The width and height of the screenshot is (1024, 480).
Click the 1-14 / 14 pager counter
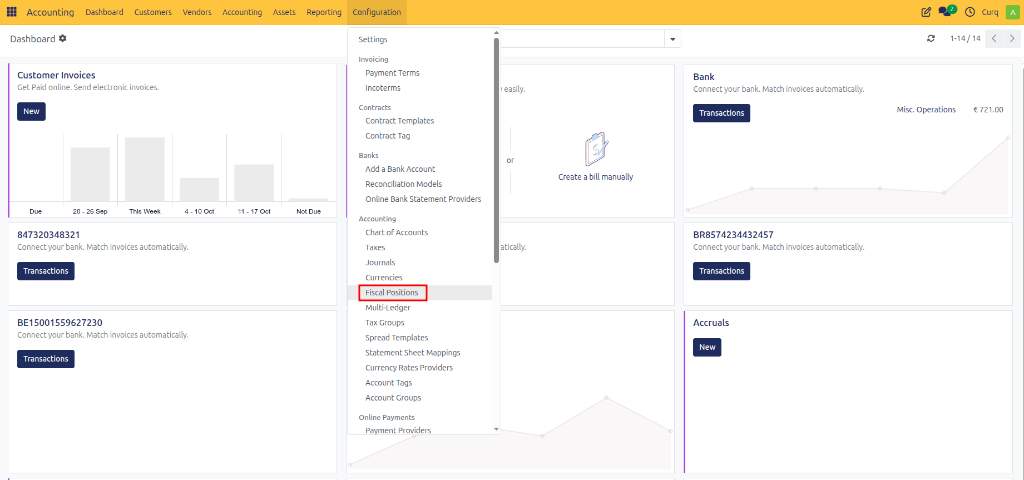tap(965, 39)
